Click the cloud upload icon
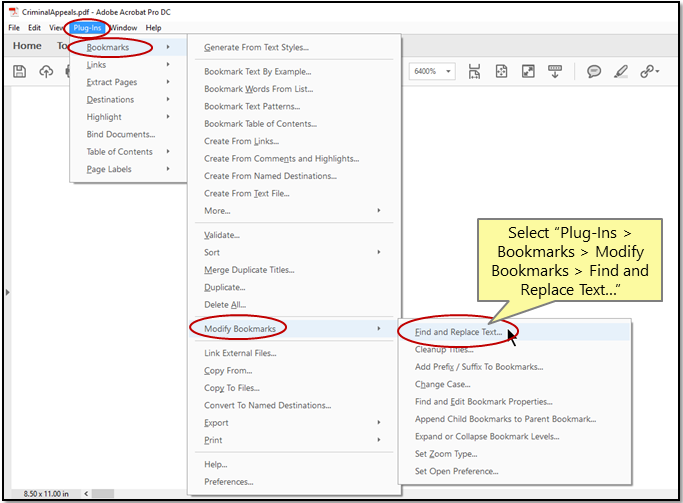The width and height of the screenshot is (683, 503). [x=46, y=71]
